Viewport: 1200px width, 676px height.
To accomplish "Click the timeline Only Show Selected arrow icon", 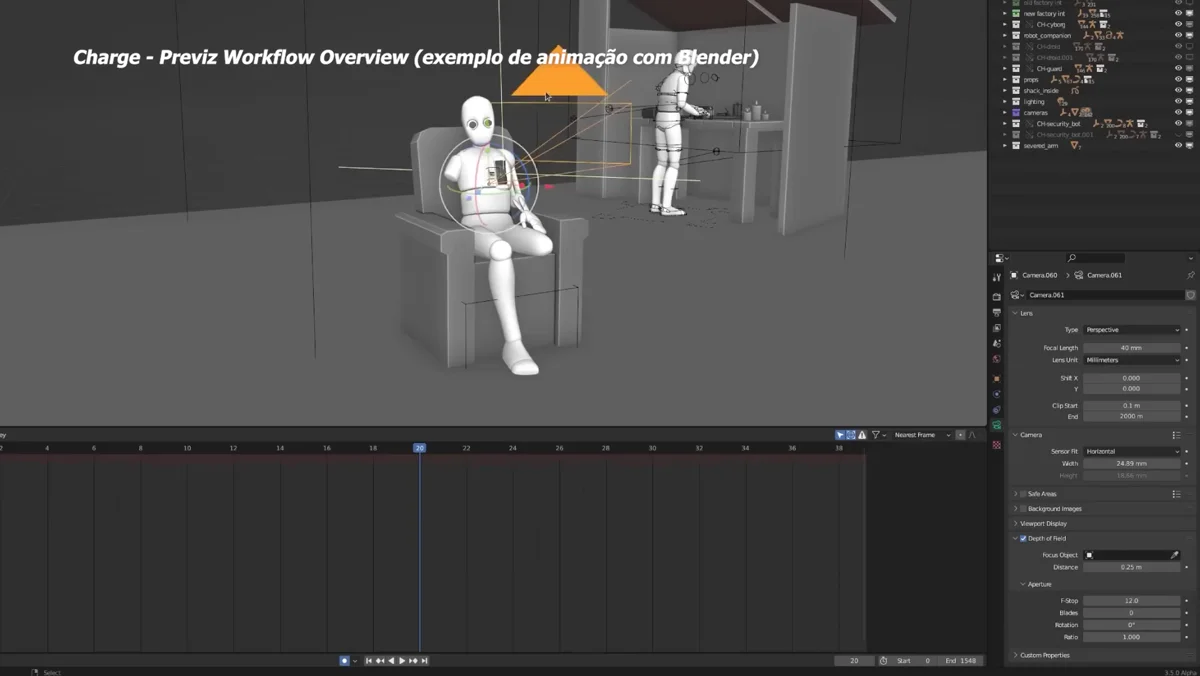I will click(840, 435).
